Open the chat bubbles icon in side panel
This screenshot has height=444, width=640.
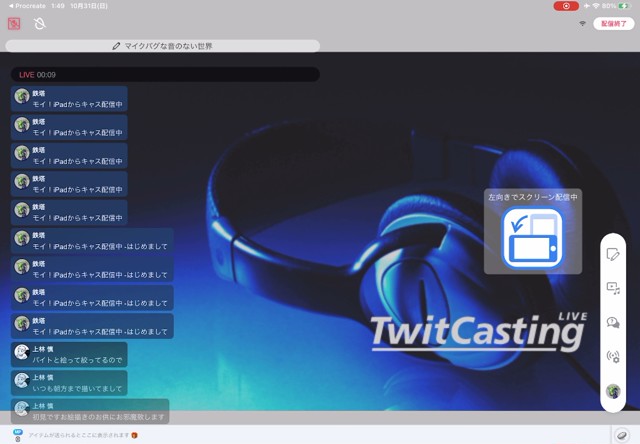click(x=613, y=322)
